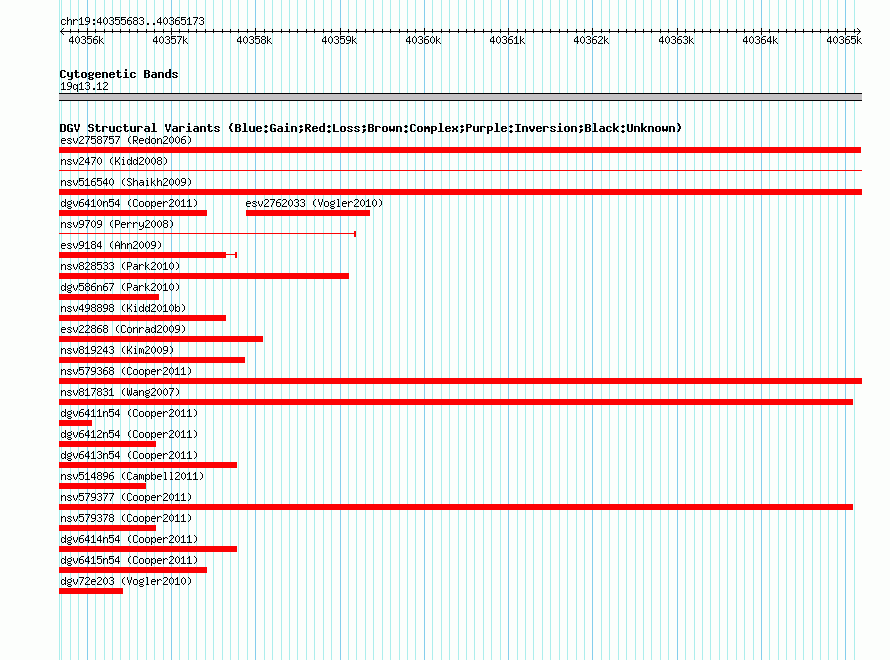The height and width of the screenshot is (660, 890).
Task: Click the esv2758757 (Redon2006) variant label
Action: (126, 140)
